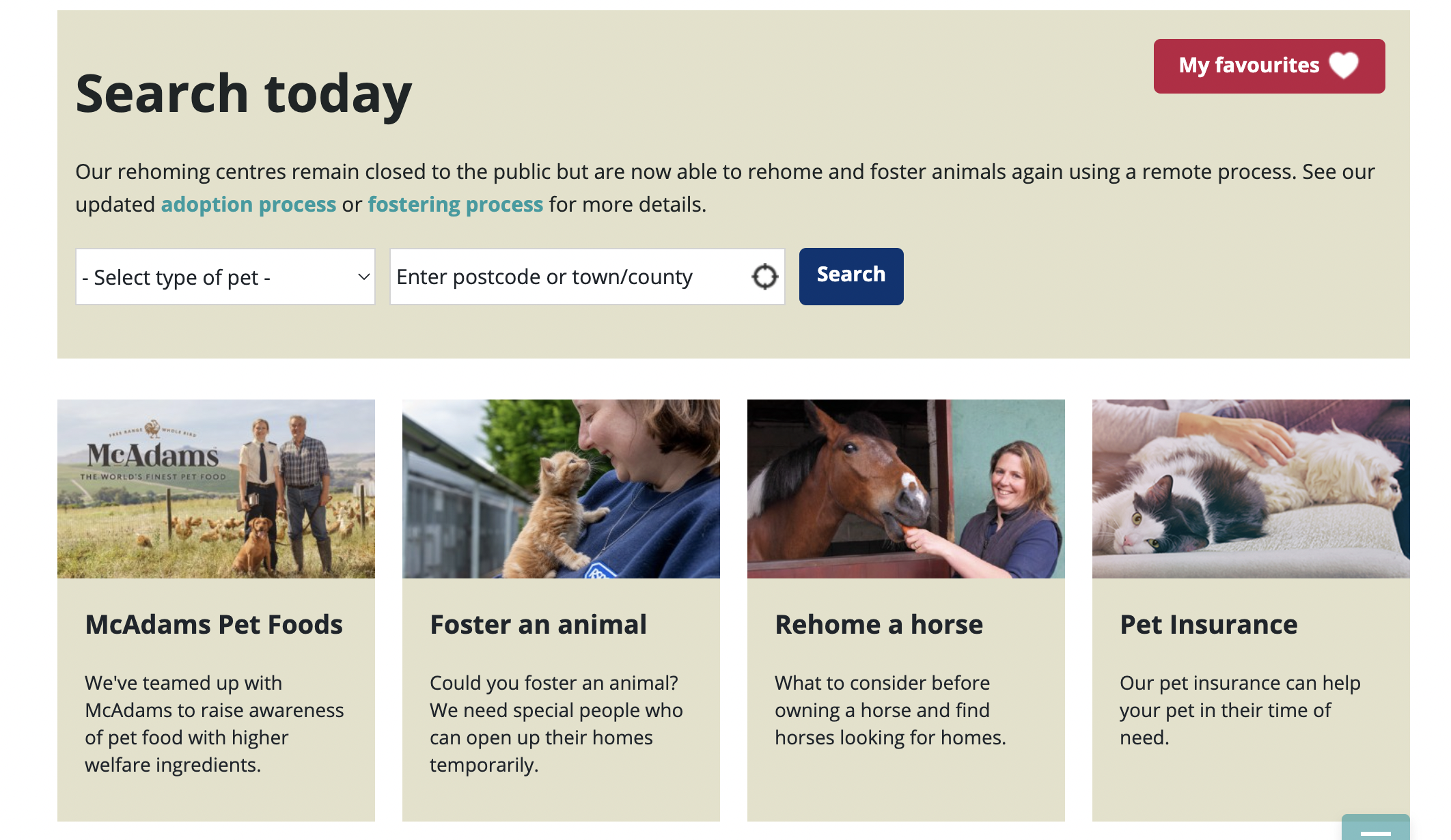
Task: Follow the adoption process link
Action: 248,204
